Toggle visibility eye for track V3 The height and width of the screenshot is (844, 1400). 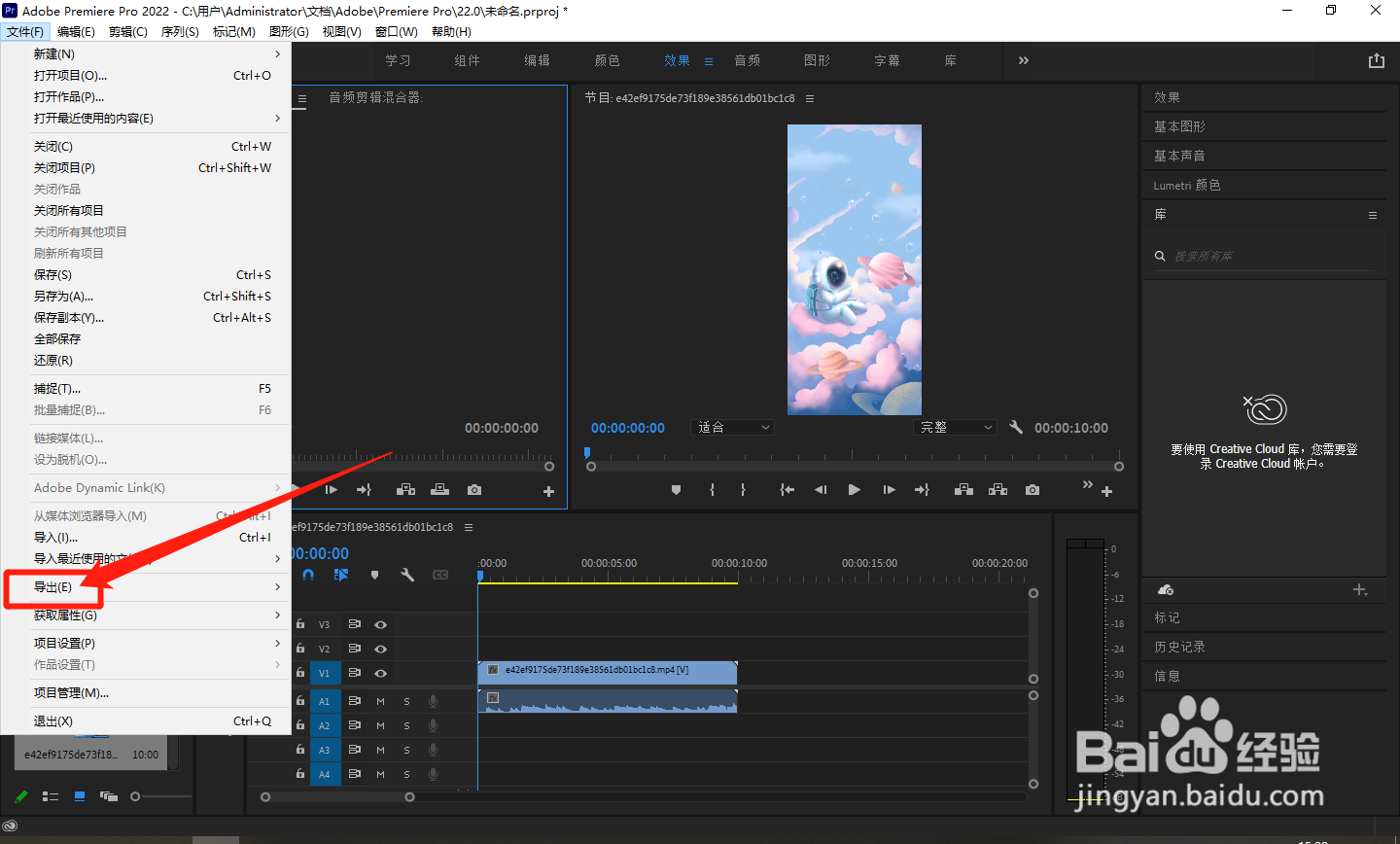click(x=381, y=625)
